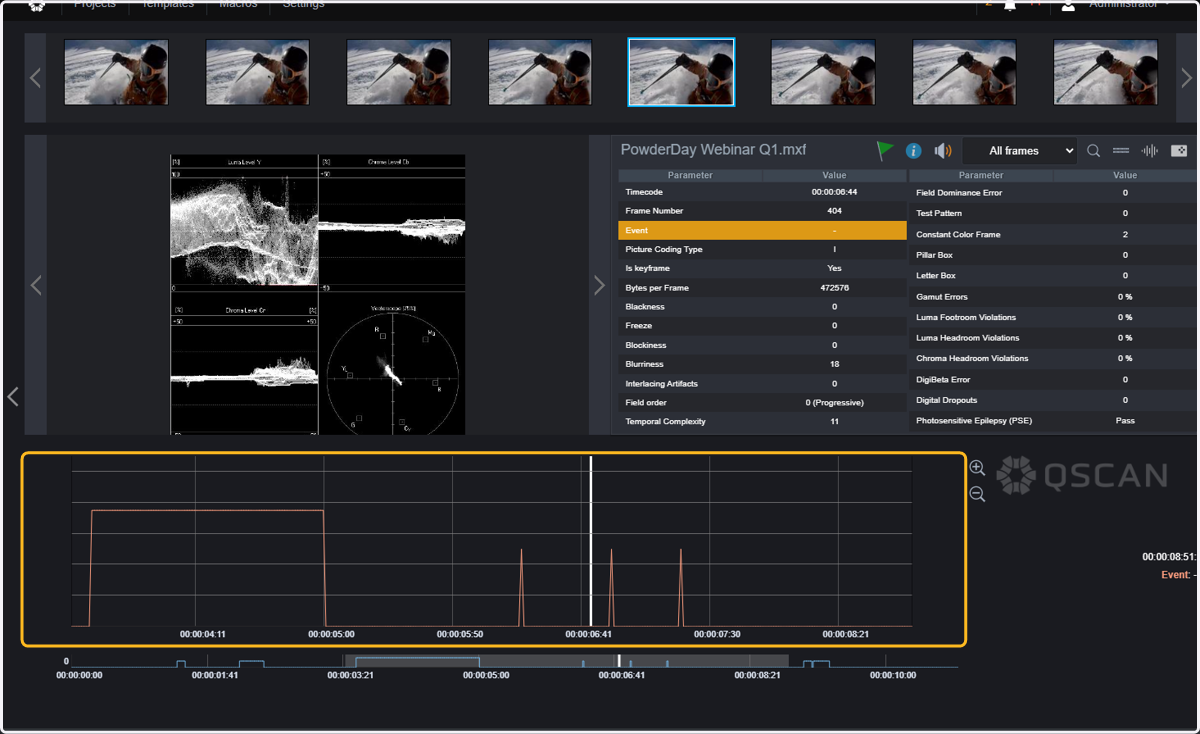
Task: Zoom out on the graph timeline
Action: 977,494
